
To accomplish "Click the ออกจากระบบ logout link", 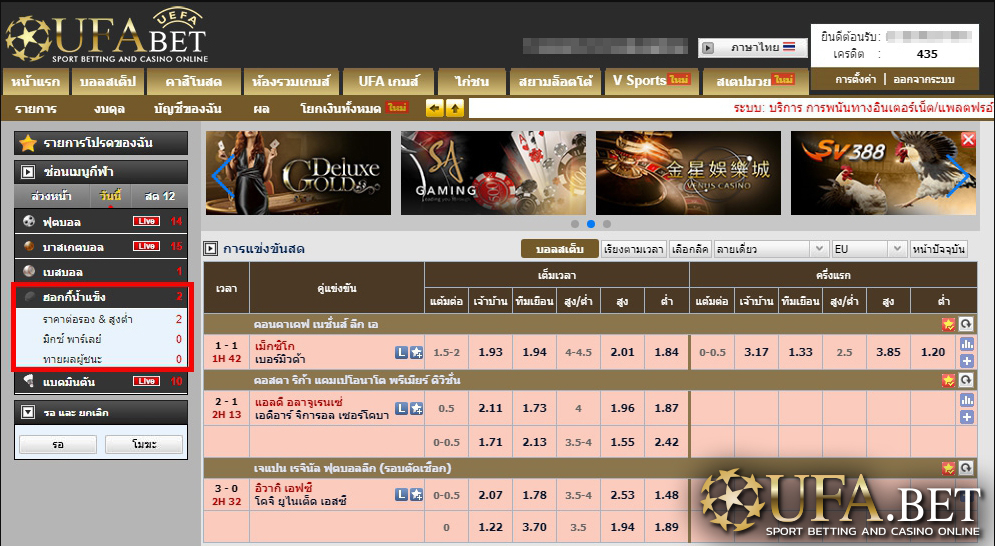I will [923, 79].
